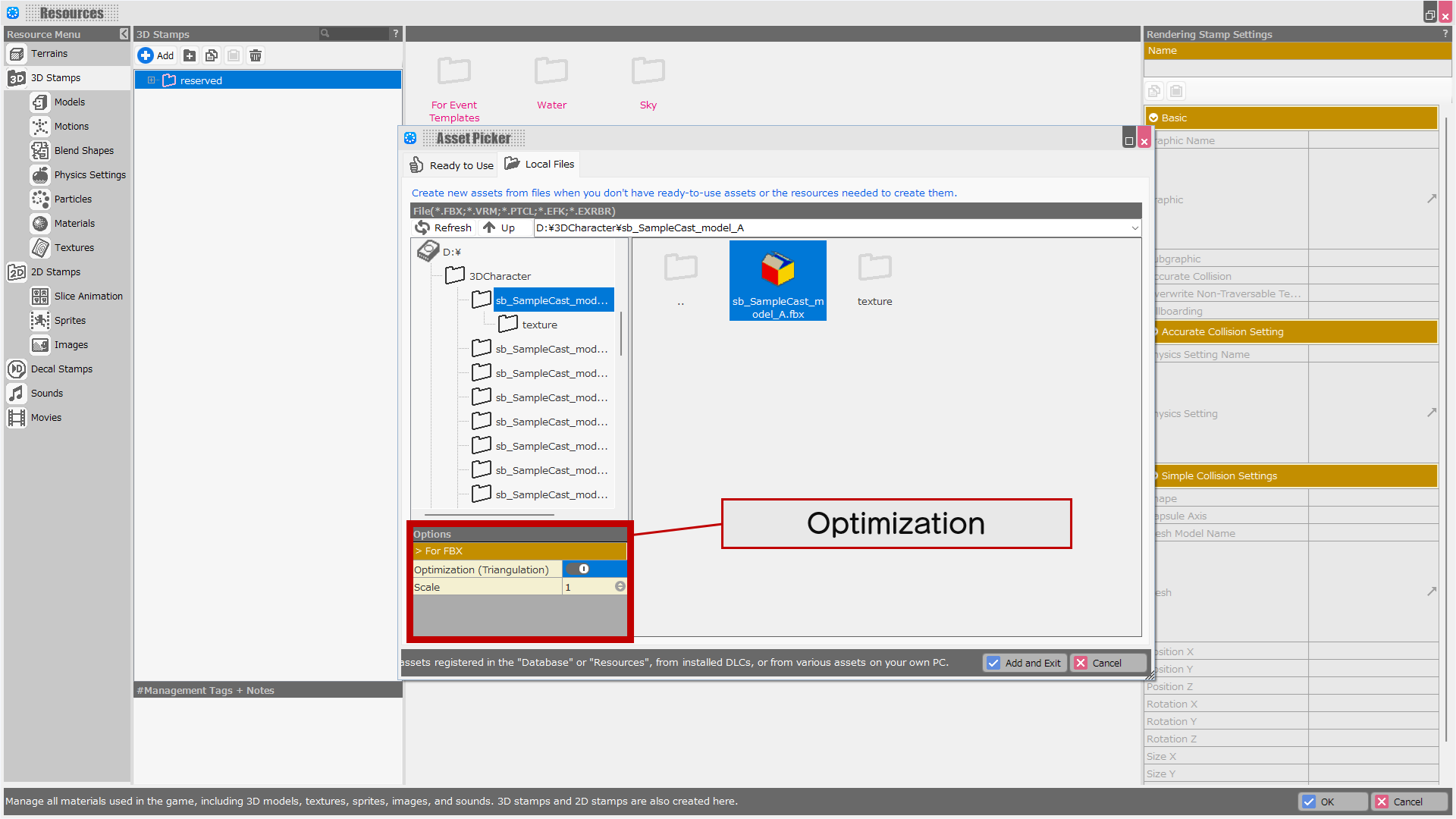1456x819 pixels.
Task: Open Particles in the Resource Menu
Action: (x=73, y=199)
